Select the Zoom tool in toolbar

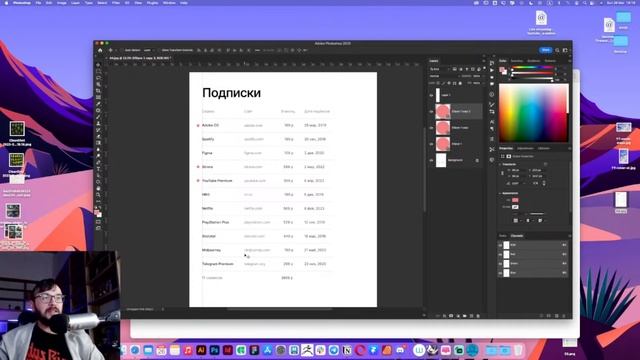(98, 195)
